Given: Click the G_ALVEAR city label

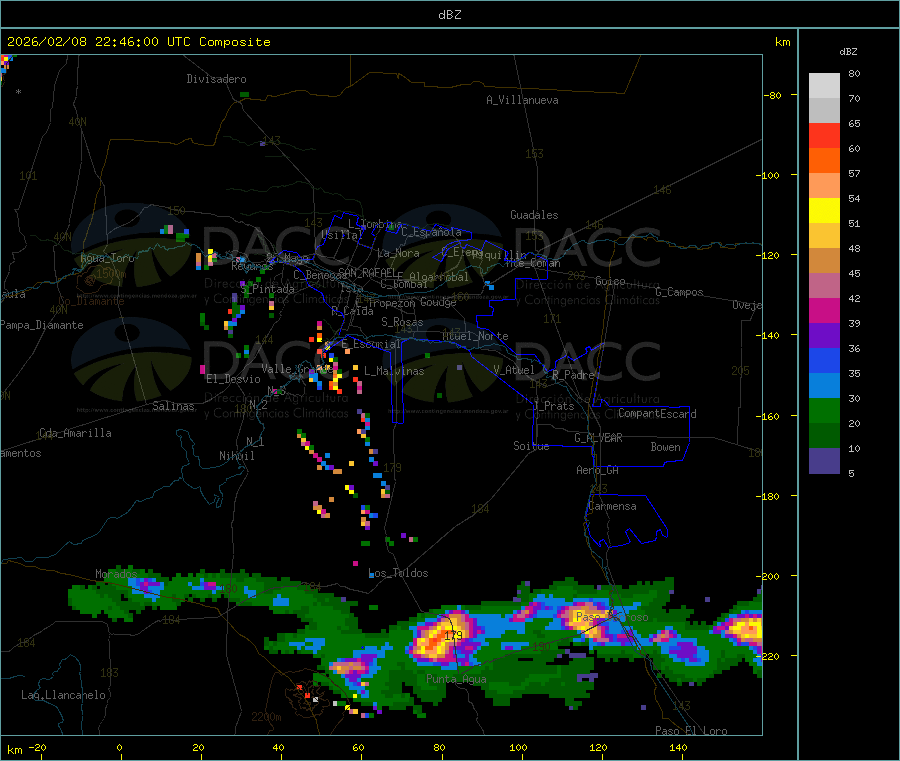Looking at the screenshot, I should point(598,438).
